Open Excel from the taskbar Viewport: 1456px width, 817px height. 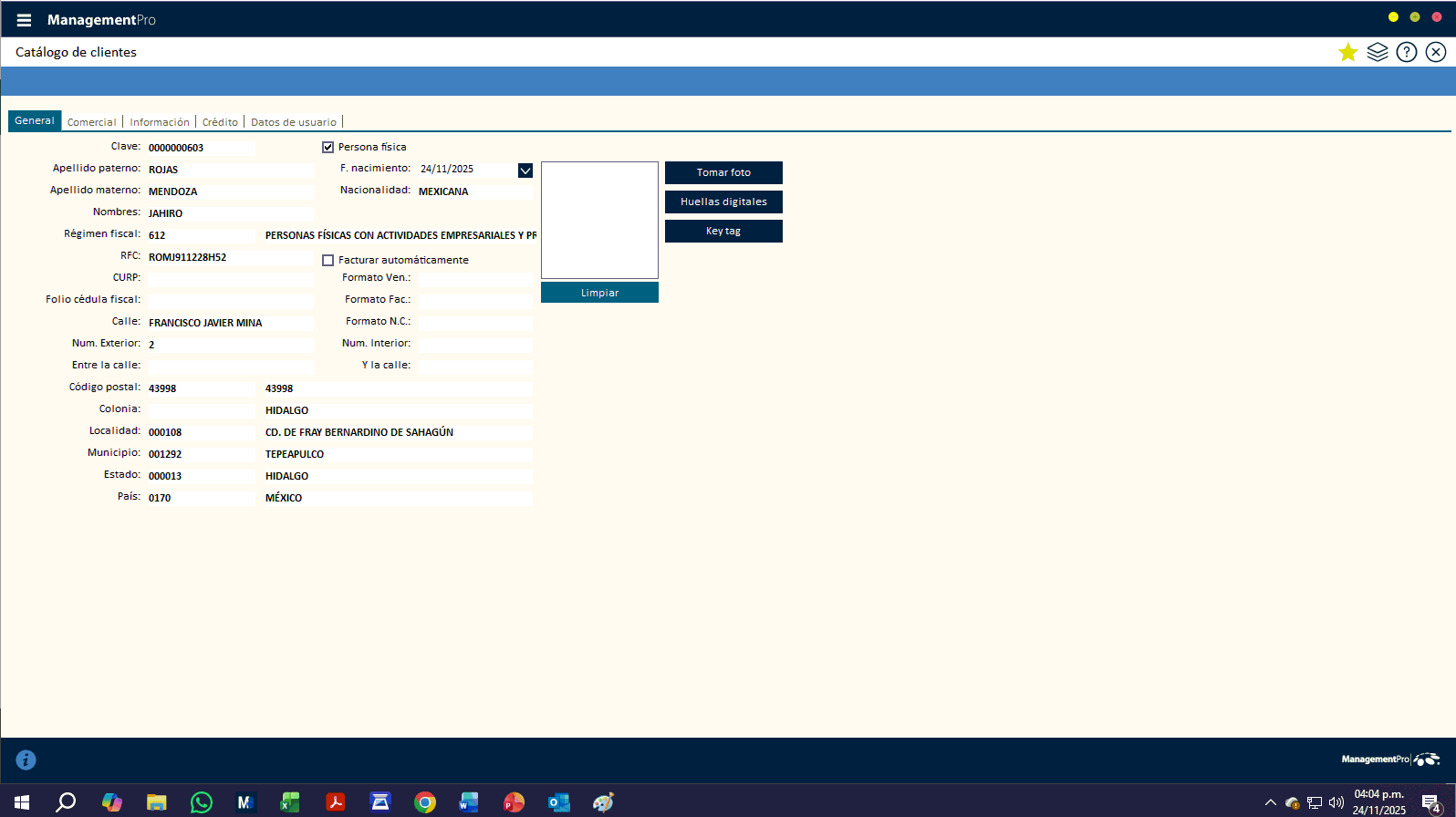[x=290, y=802]
